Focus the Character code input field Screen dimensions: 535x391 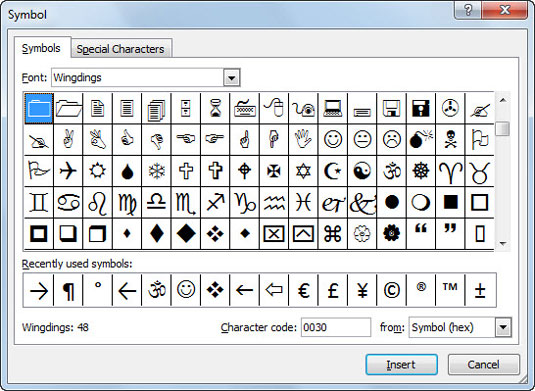(x=336, y=328)
